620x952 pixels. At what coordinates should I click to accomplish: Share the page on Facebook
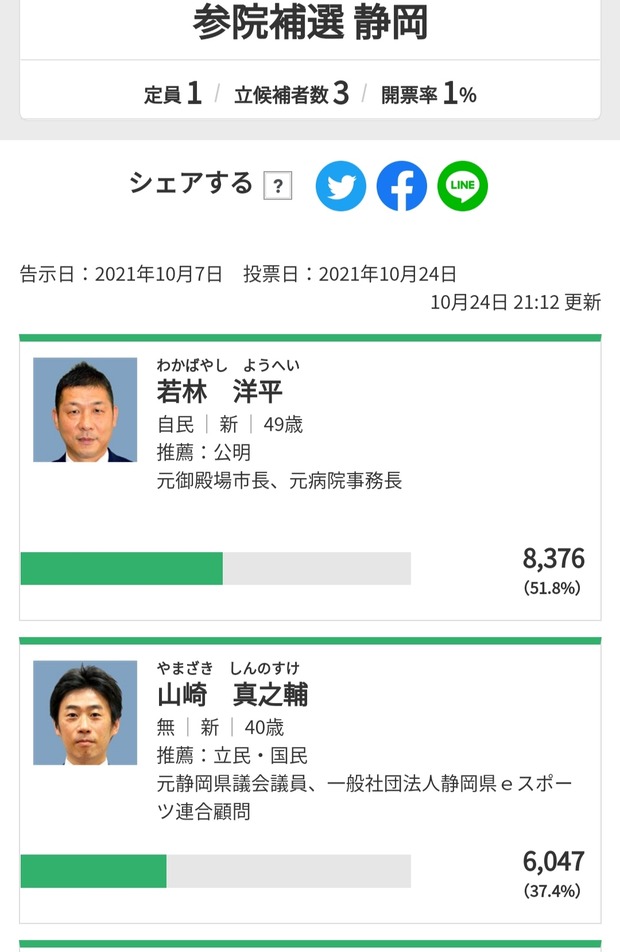coord(402,186)
